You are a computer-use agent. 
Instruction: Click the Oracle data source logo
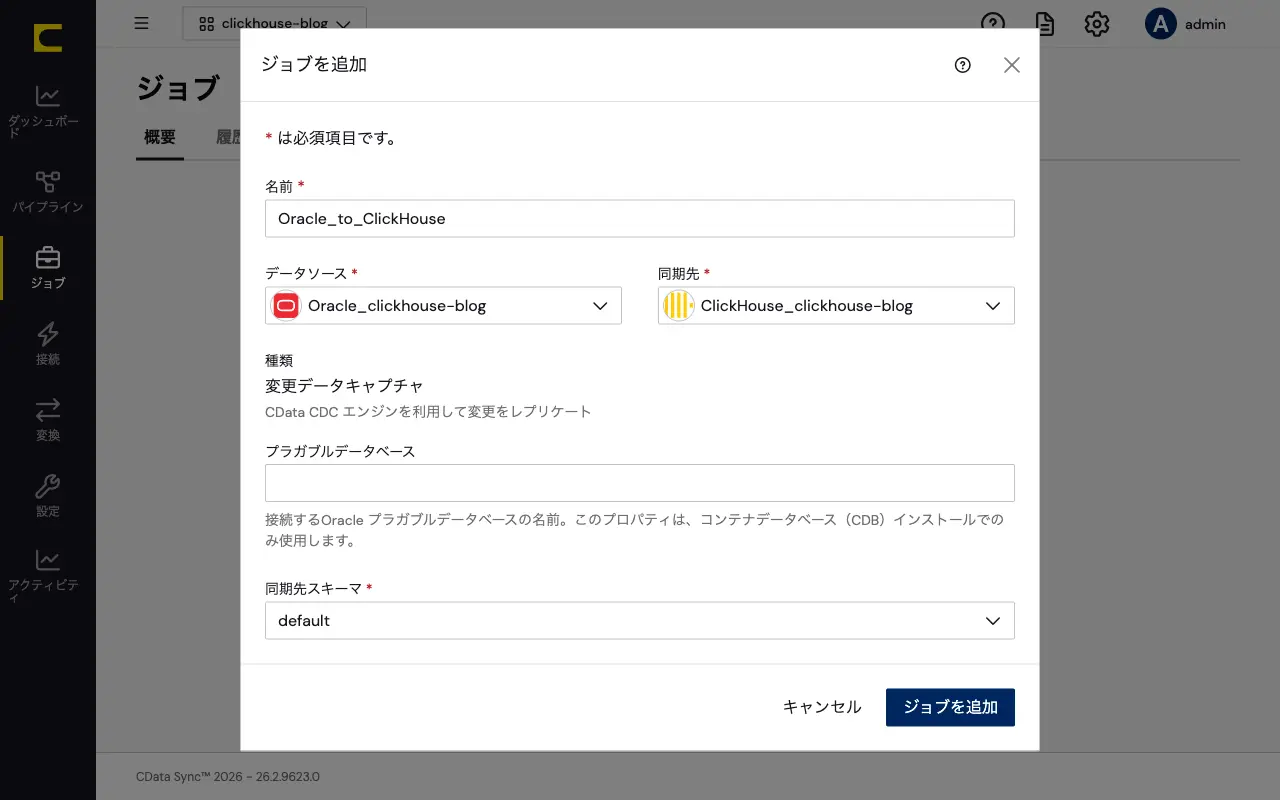286,306
